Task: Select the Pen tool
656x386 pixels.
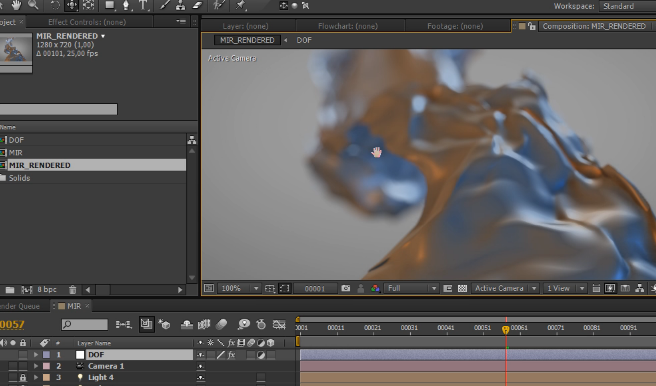Action: point(126,5)
